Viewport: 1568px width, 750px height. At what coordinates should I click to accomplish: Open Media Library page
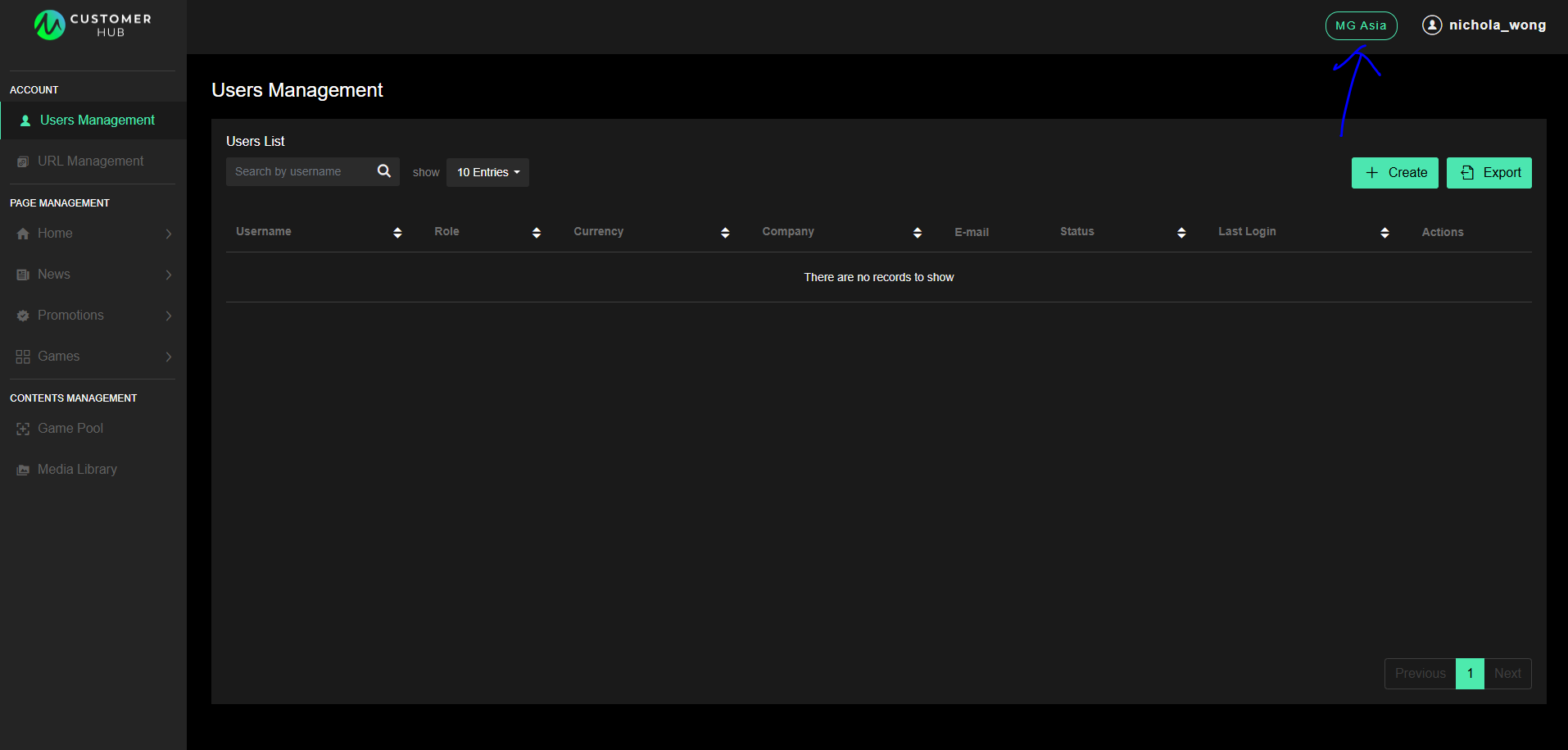pos(77,470)
